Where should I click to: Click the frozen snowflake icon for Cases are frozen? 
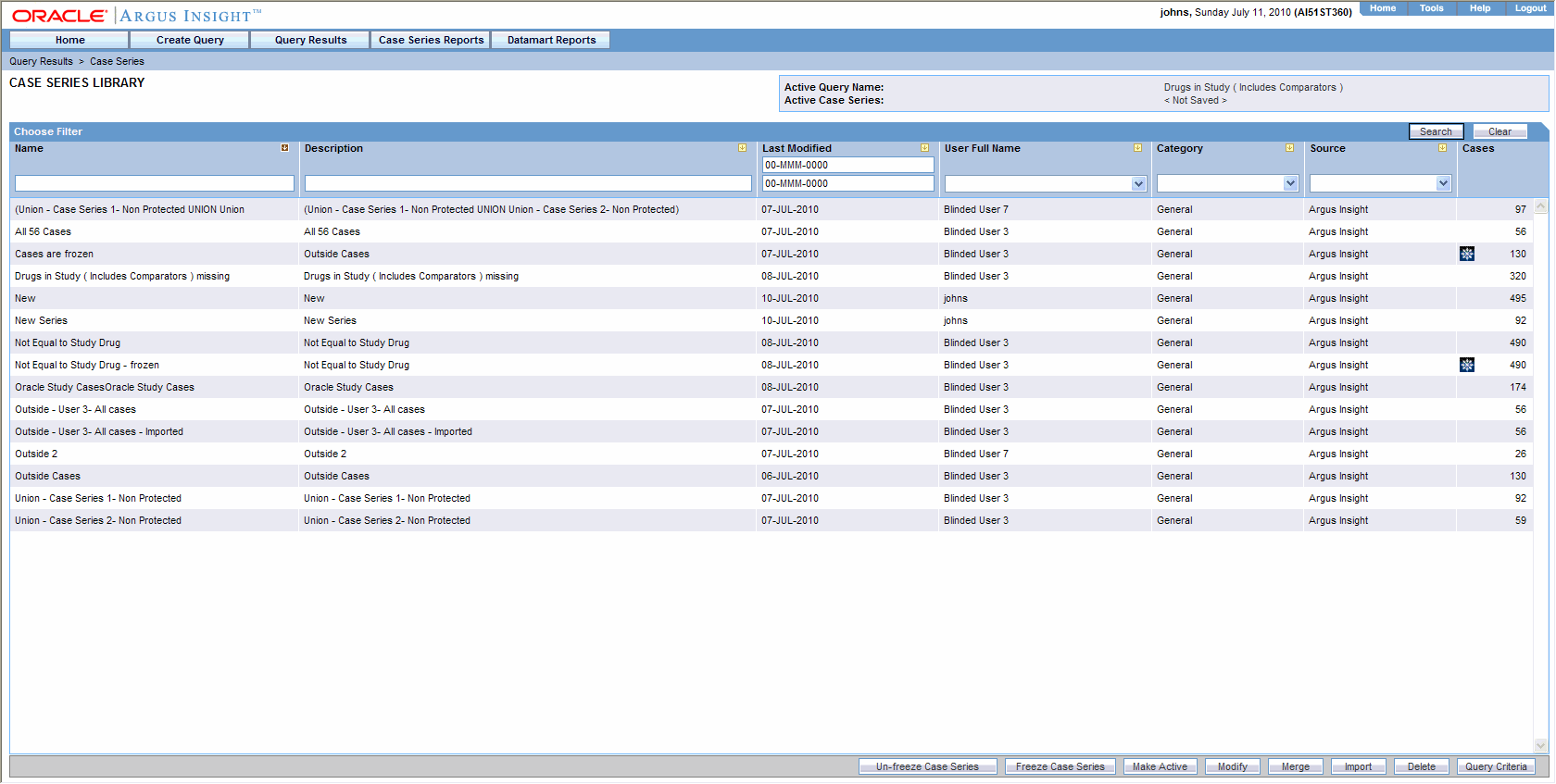coord(1467,254)
